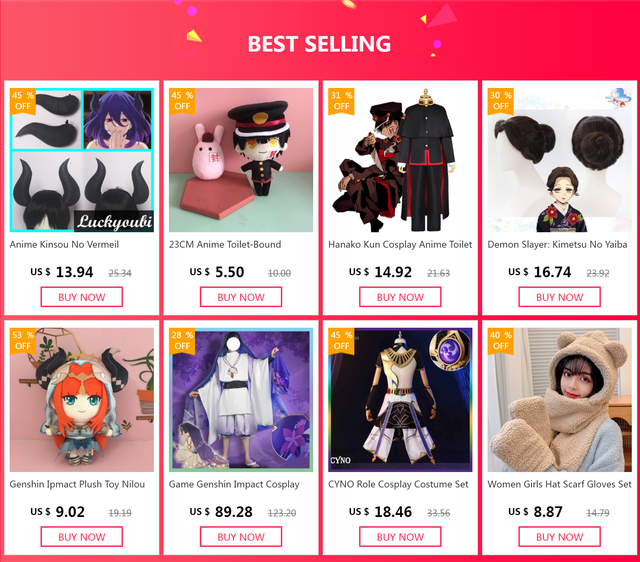The image size is (640, 562).
Task: Click Buy Now under Hanako Kun Cosplay
Action: [x=400, y=297]
